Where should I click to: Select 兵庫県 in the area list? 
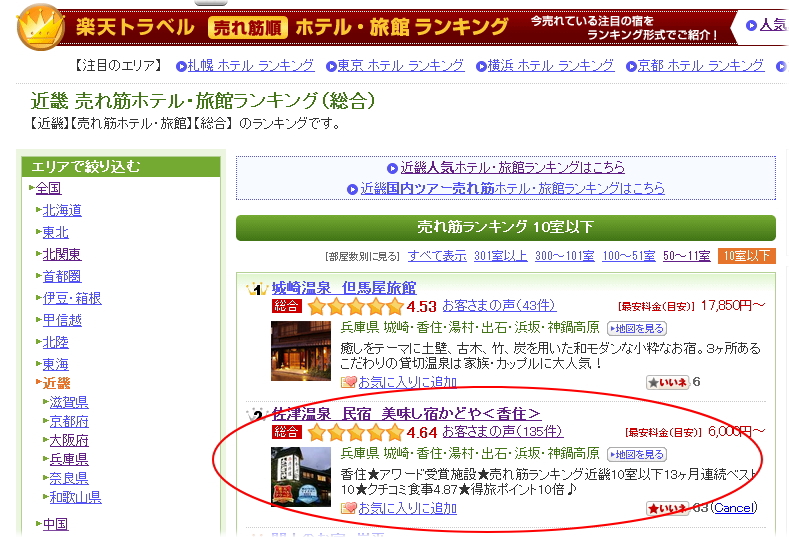click(69, 459)
